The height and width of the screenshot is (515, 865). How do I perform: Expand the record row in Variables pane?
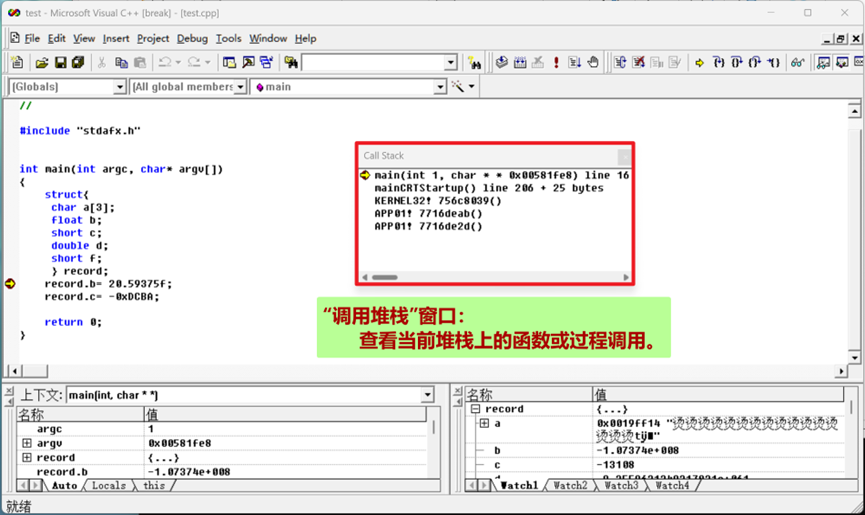(26, 457)
